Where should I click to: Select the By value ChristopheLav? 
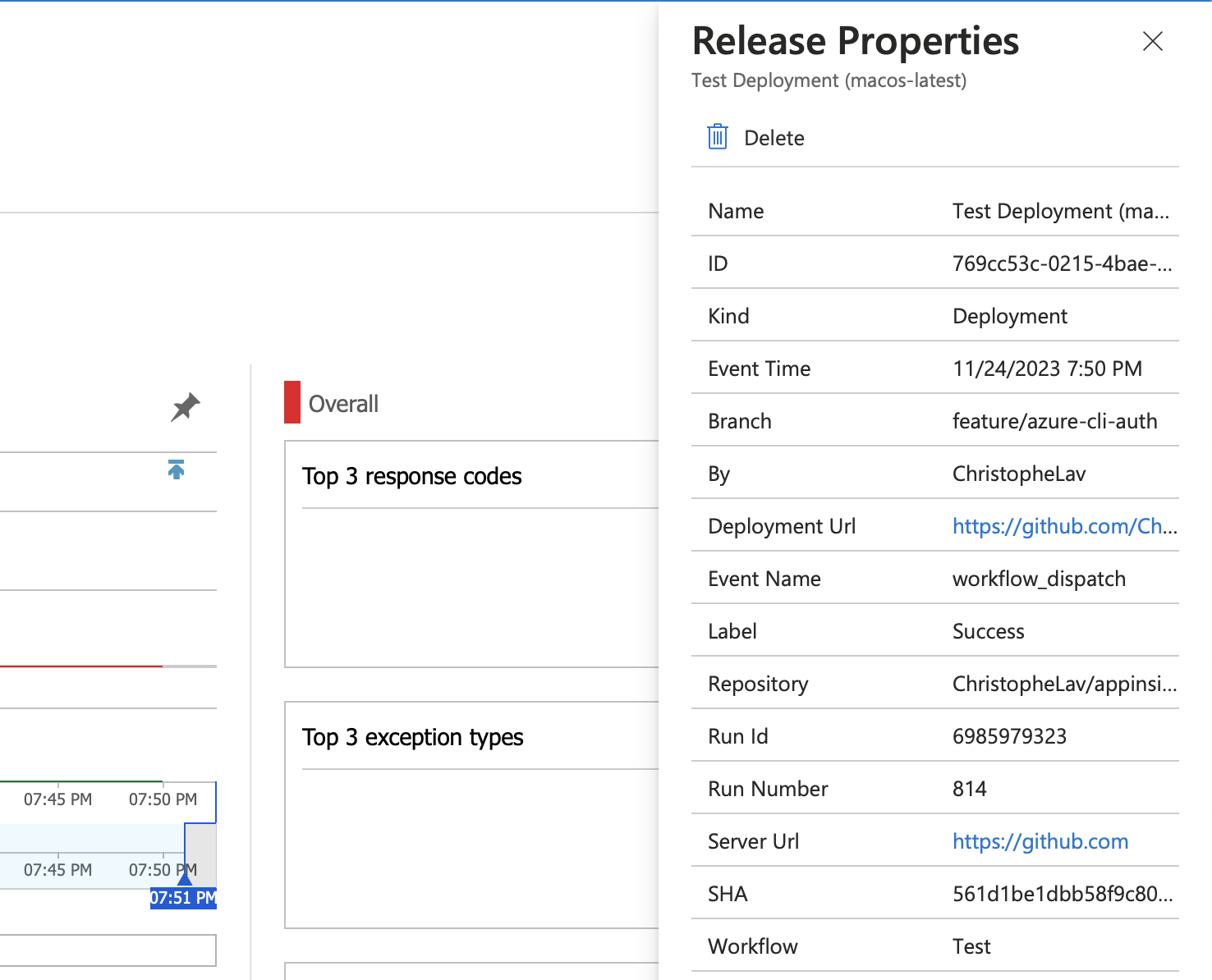(1019, 474)
